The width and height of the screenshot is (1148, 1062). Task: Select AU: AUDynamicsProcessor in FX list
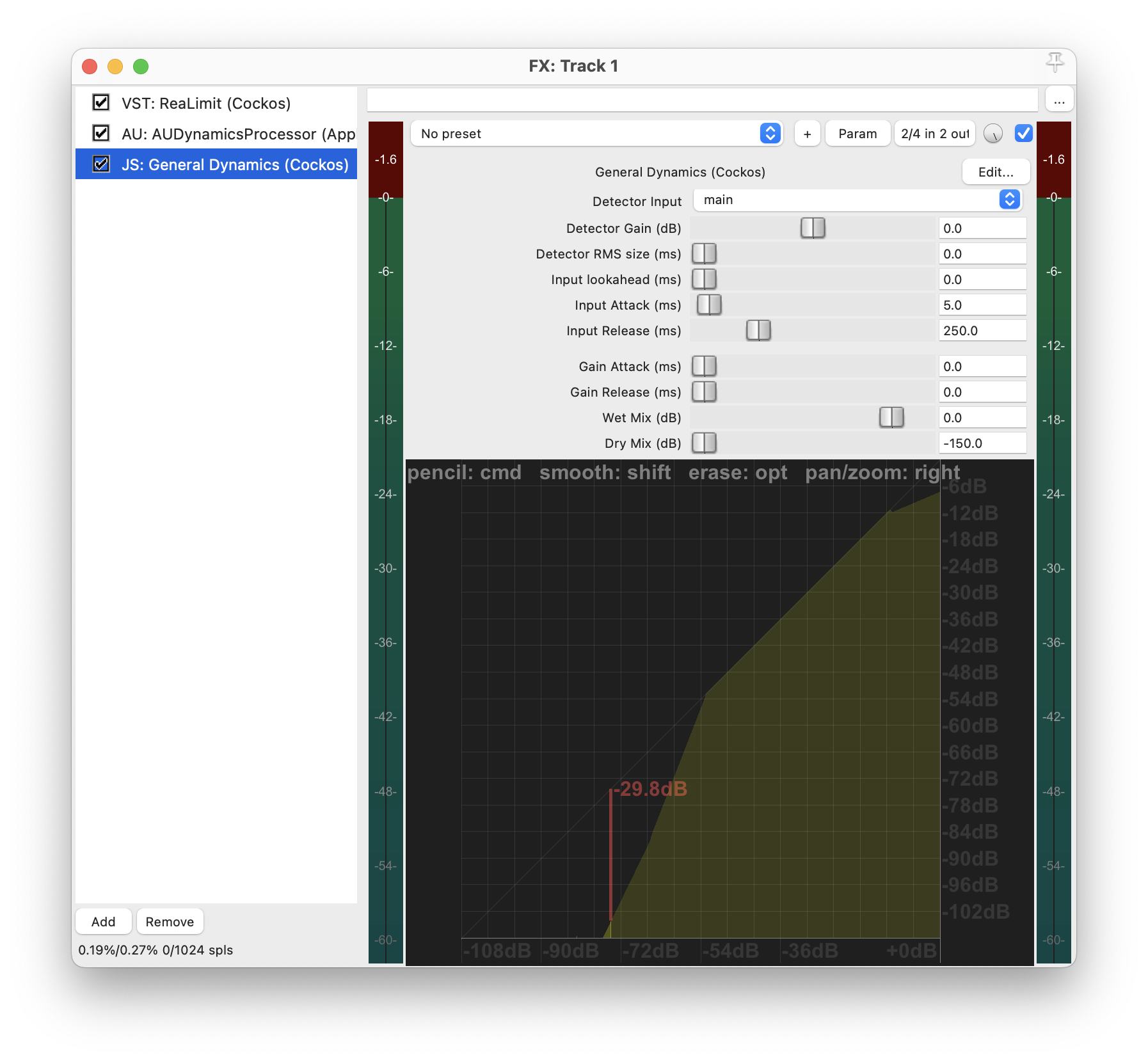click(x=216, y=134)
